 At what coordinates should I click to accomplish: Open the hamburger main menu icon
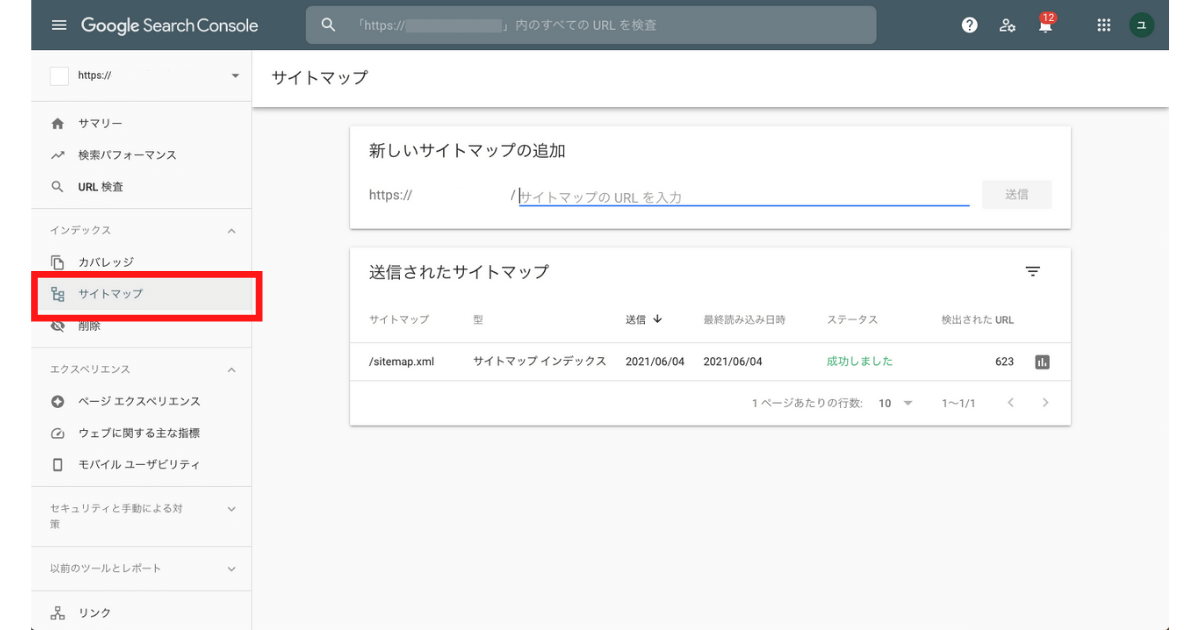(59, 25)
